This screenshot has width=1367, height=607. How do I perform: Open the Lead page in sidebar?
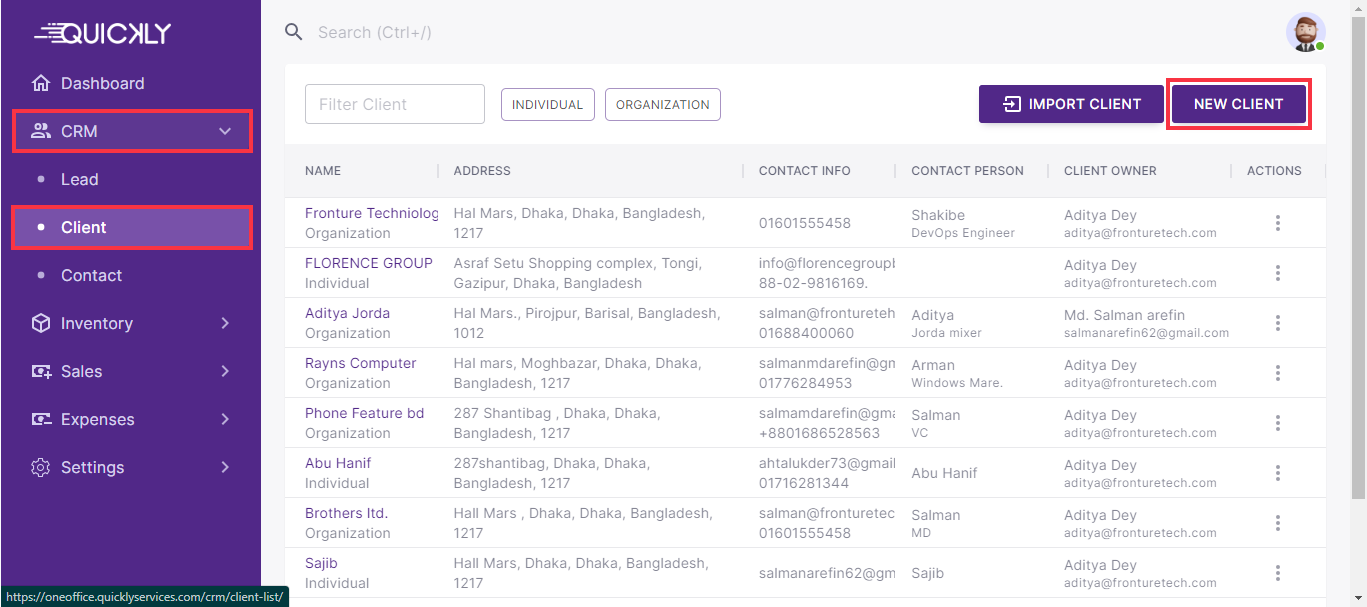(80, 179)
